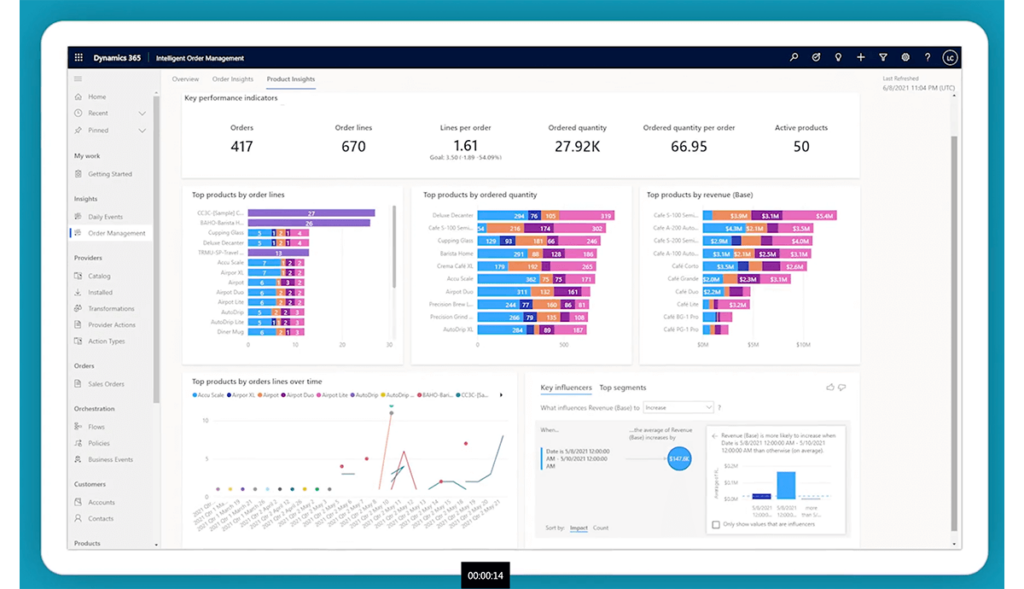The height and width of the screenshot is (589, 1024).
Task: Open the Top segments tab
Action: pos(624,387)
